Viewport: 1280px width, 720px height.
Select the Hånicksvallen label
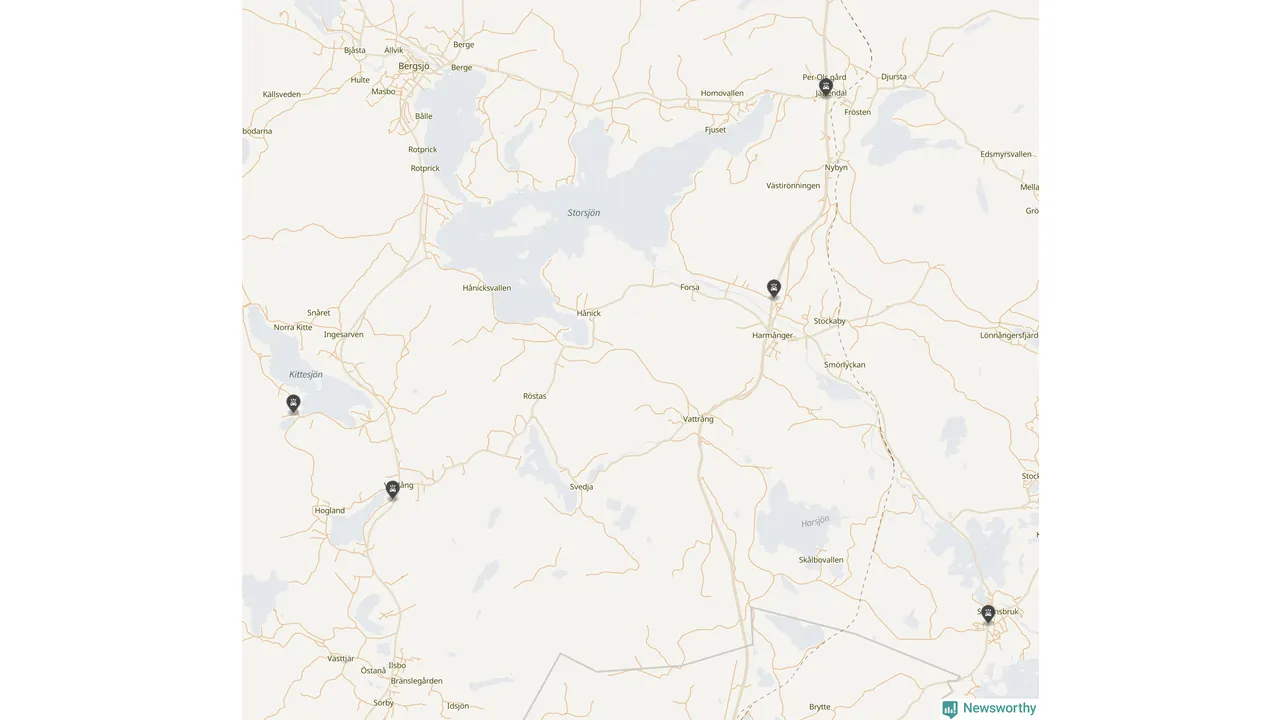pos(487,288)
